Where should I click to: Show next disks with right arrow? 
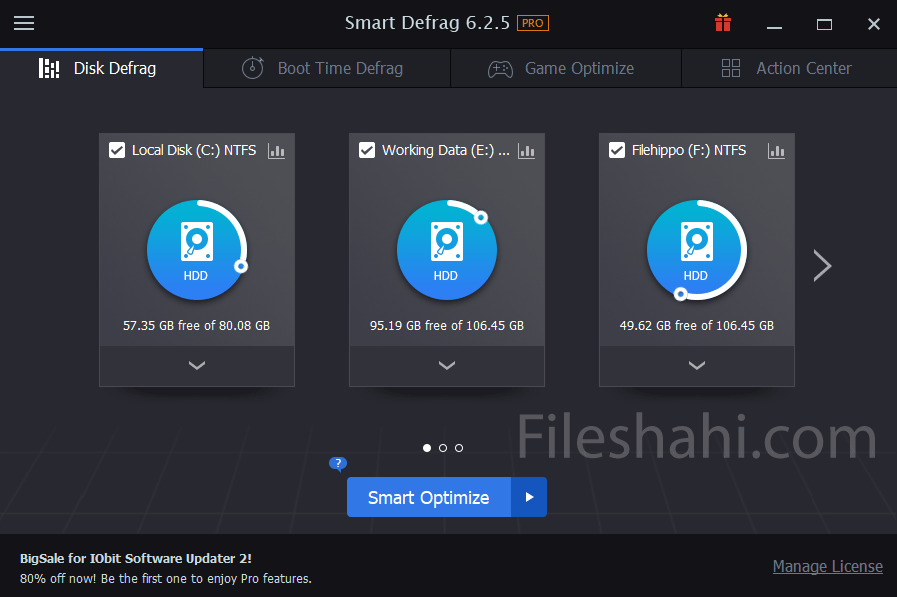[x=822, y=265]
